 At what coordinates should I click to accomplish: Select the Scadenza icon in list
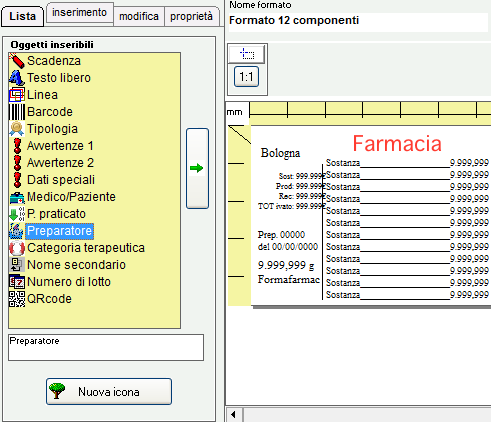point(17,61)
